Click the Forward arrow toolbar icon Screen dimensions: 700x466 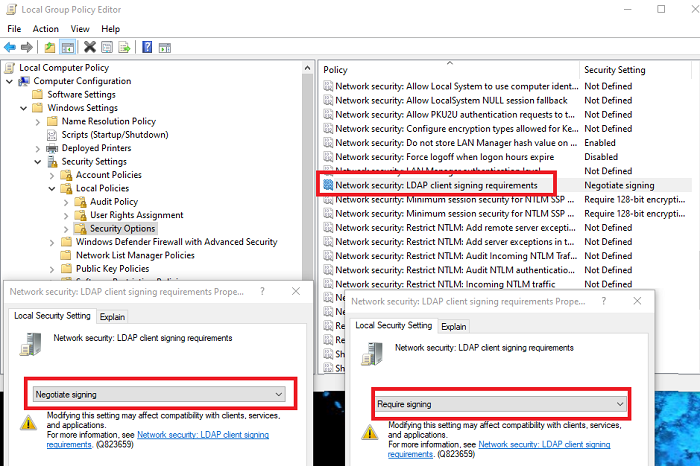tap(27, 47)
